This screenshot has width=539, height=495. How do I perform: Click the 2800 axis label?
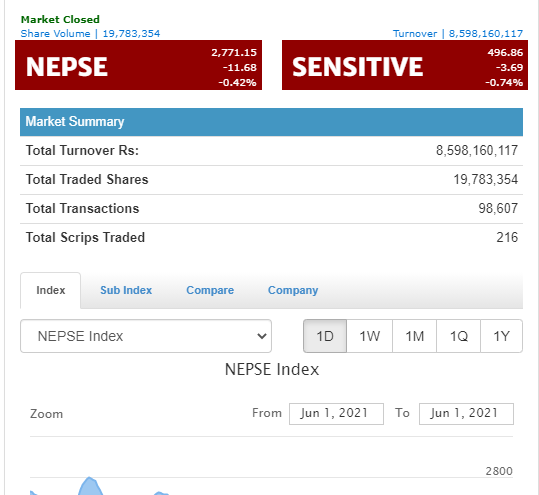pos(499,471)
